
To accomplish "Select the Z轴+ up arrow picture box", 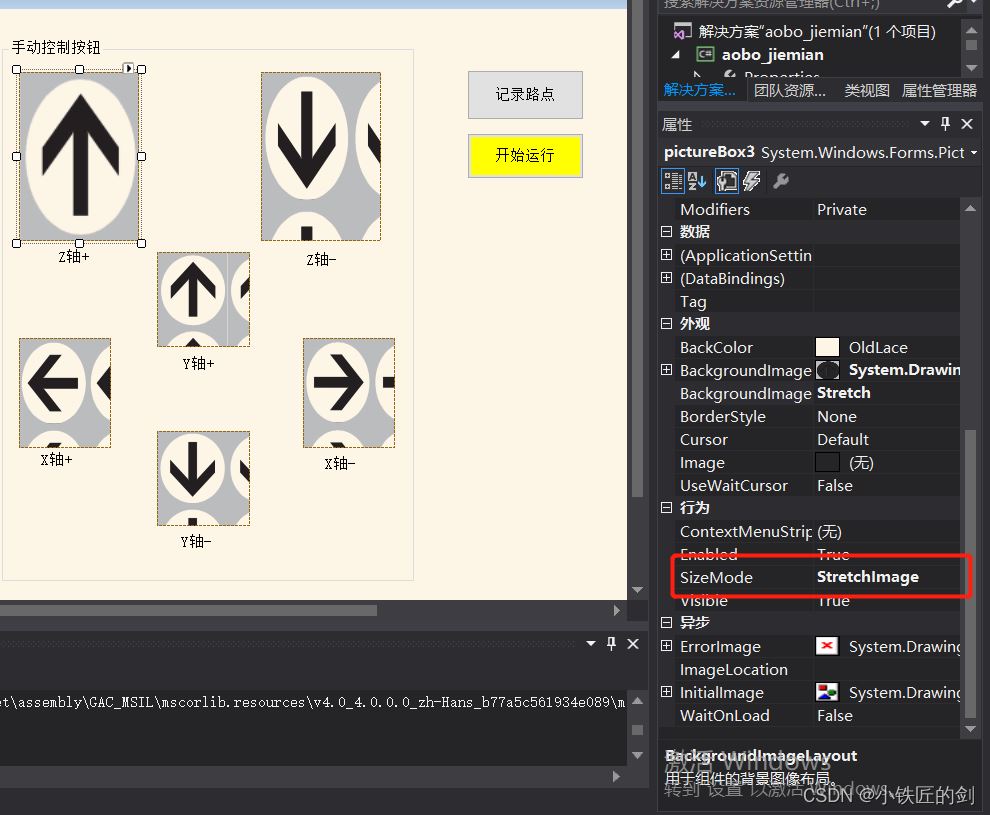I will pyautogui.click(x=80, y=156).
